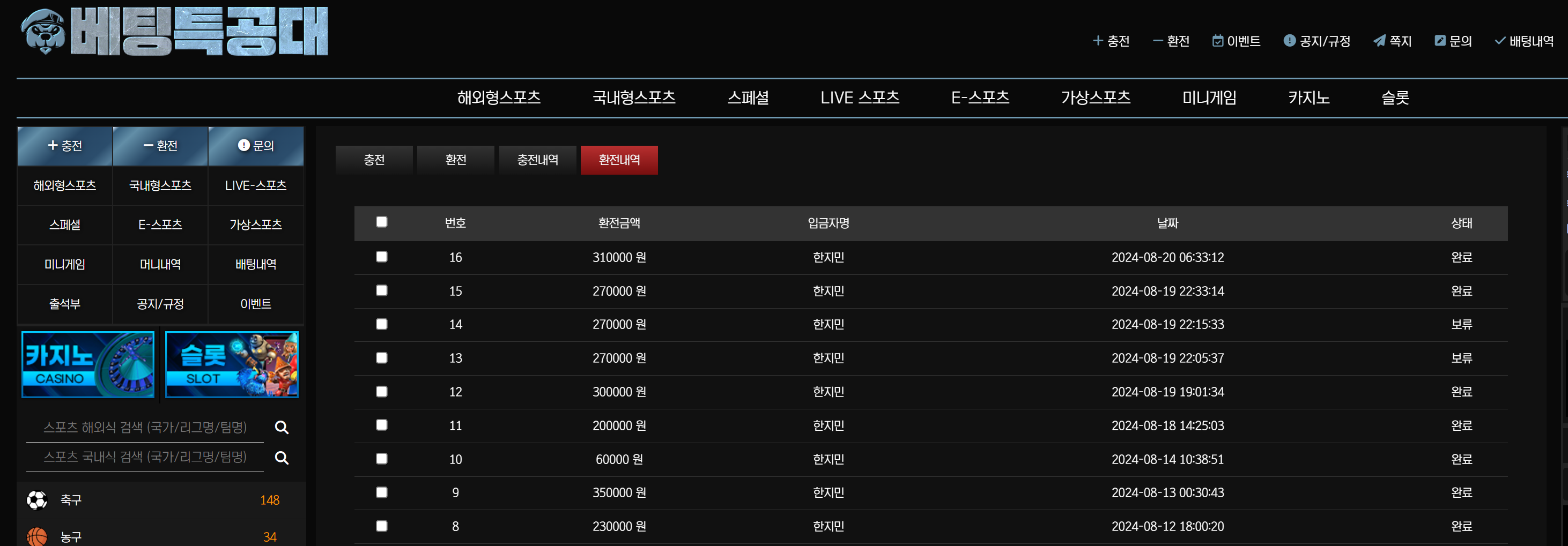
Task: Open the 카지노 main menu item
Action: click(x=1308, y=98)
